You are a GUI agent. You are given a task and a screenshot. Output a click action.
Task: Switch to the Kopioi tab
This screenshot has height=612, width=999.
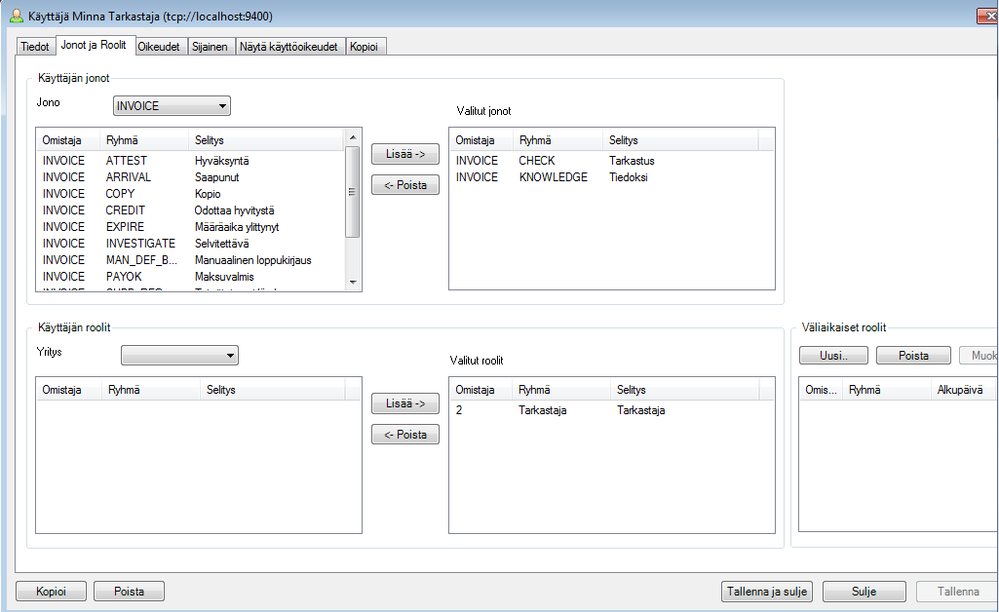pos(364,46)
